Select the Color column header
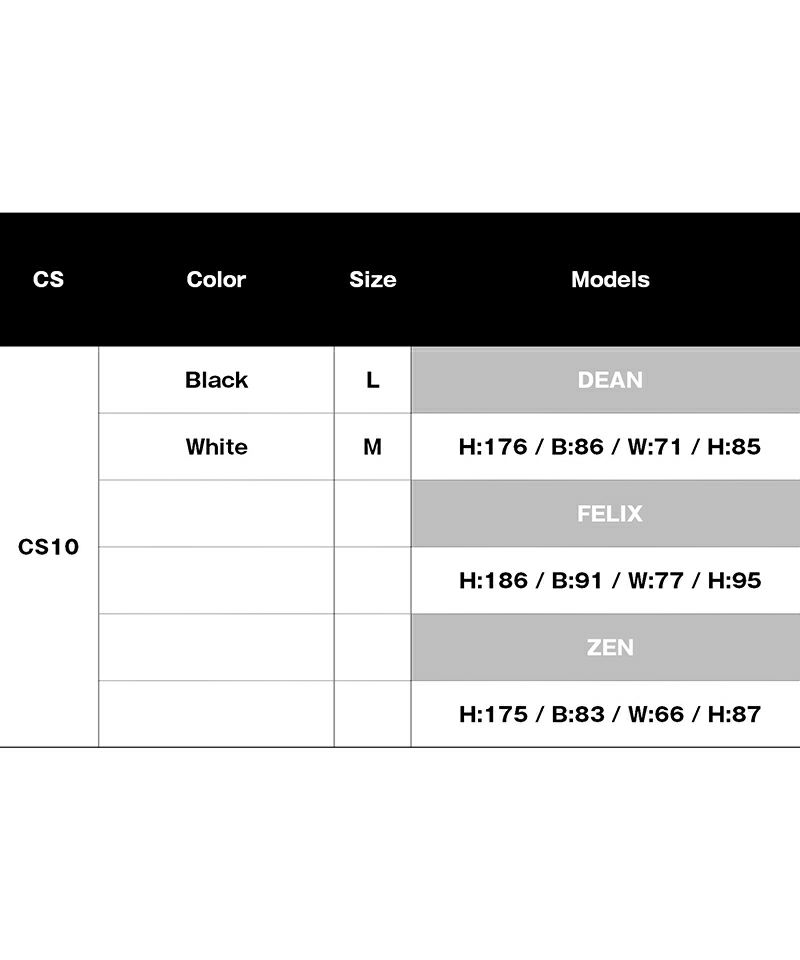The width and height of the screenshot is (800, 960). pyautogui.click(x=216, y=280)
